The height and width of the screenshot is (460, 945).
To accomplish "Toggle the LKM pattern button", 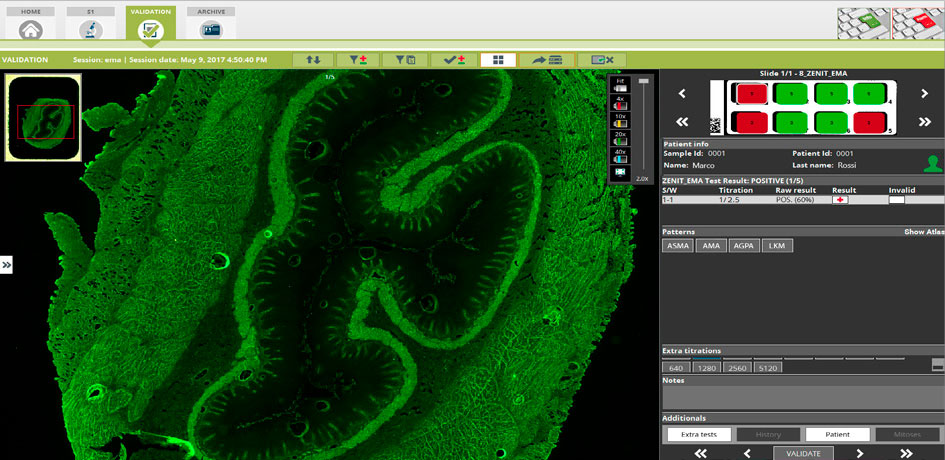I will [777, 245].
